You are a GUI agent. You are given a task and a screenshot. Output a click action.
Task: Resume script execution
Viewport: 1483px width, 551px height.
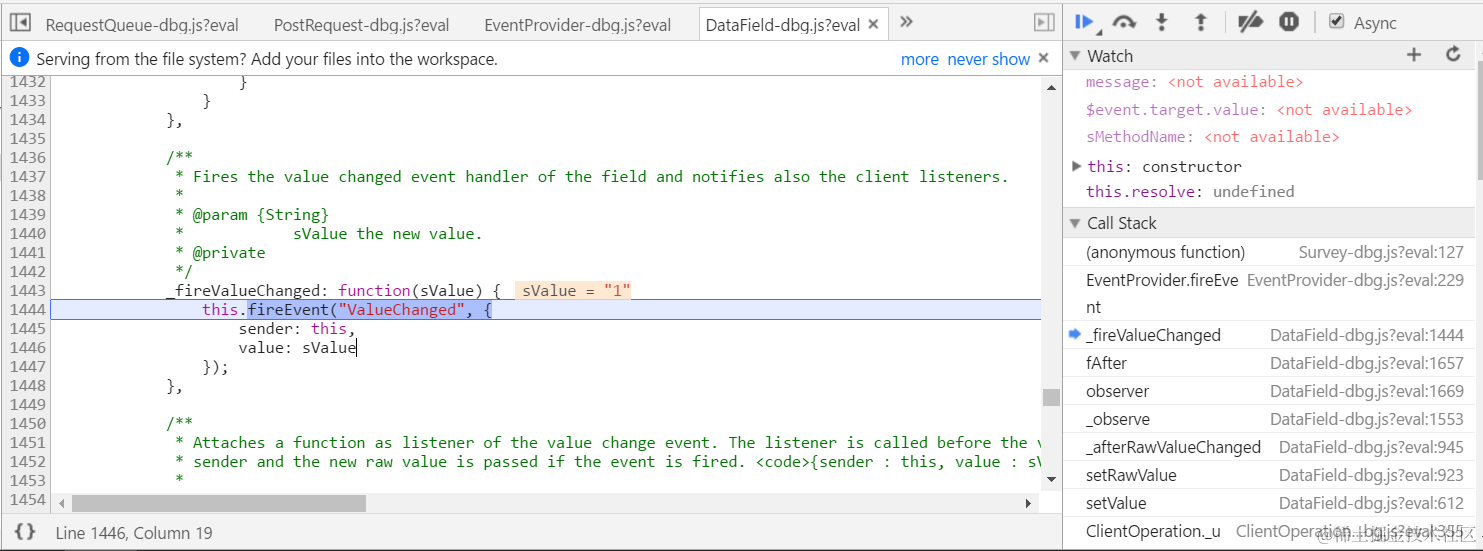click(1084, 22)
